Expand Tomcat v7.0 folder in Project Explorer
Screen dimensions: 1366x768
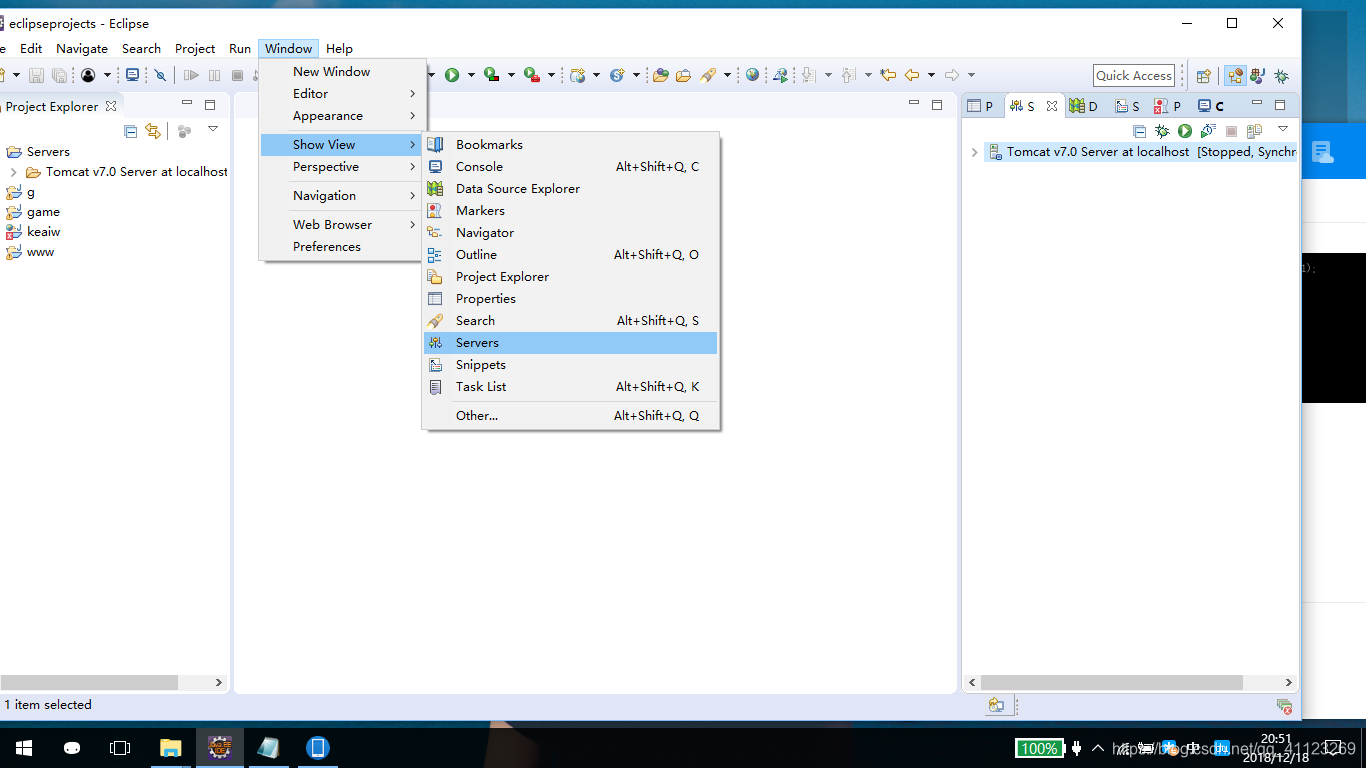pos(13,172)
